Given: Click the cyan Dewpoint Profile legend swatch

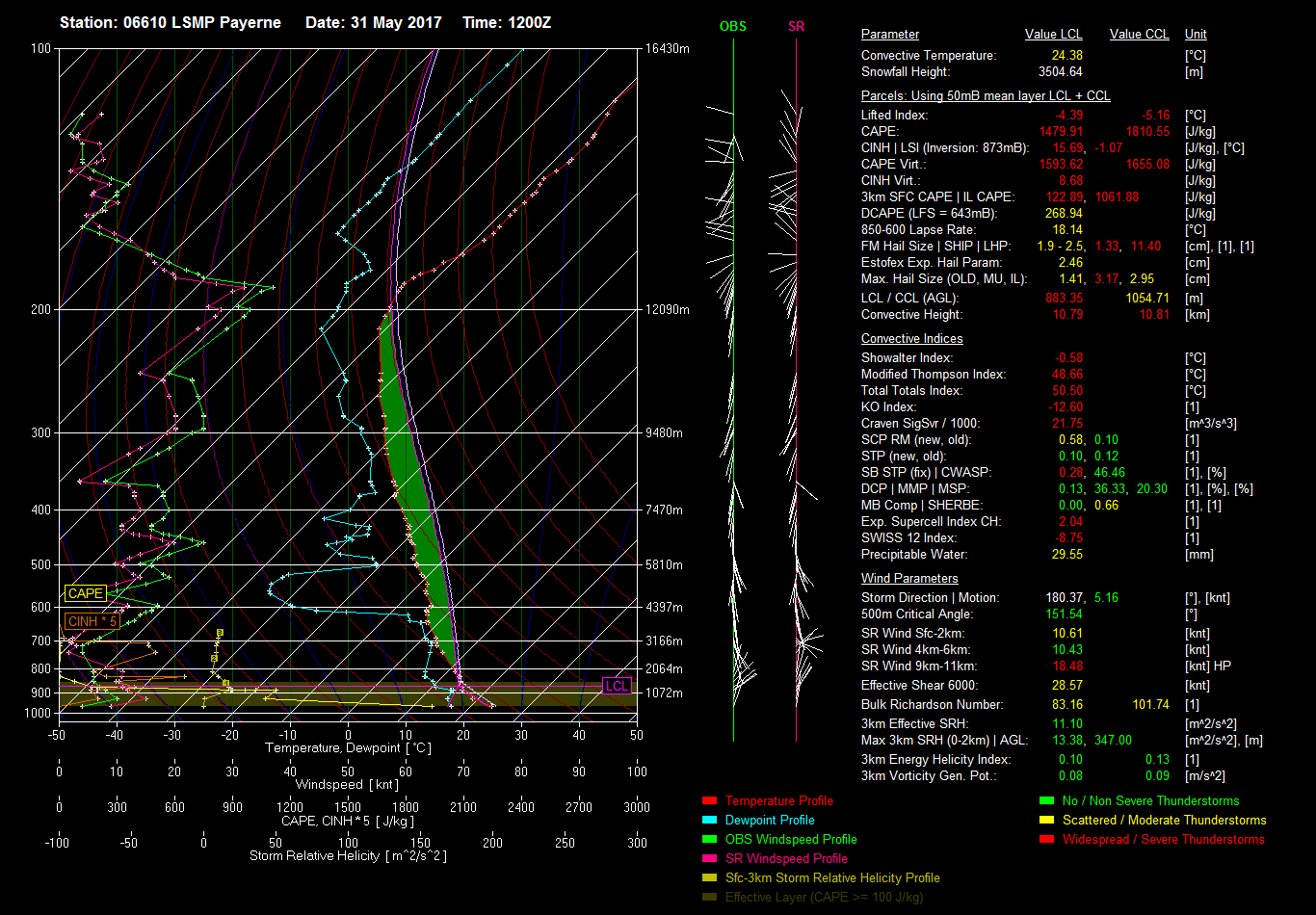Looking at the screenshot, I should coord(709,820).
